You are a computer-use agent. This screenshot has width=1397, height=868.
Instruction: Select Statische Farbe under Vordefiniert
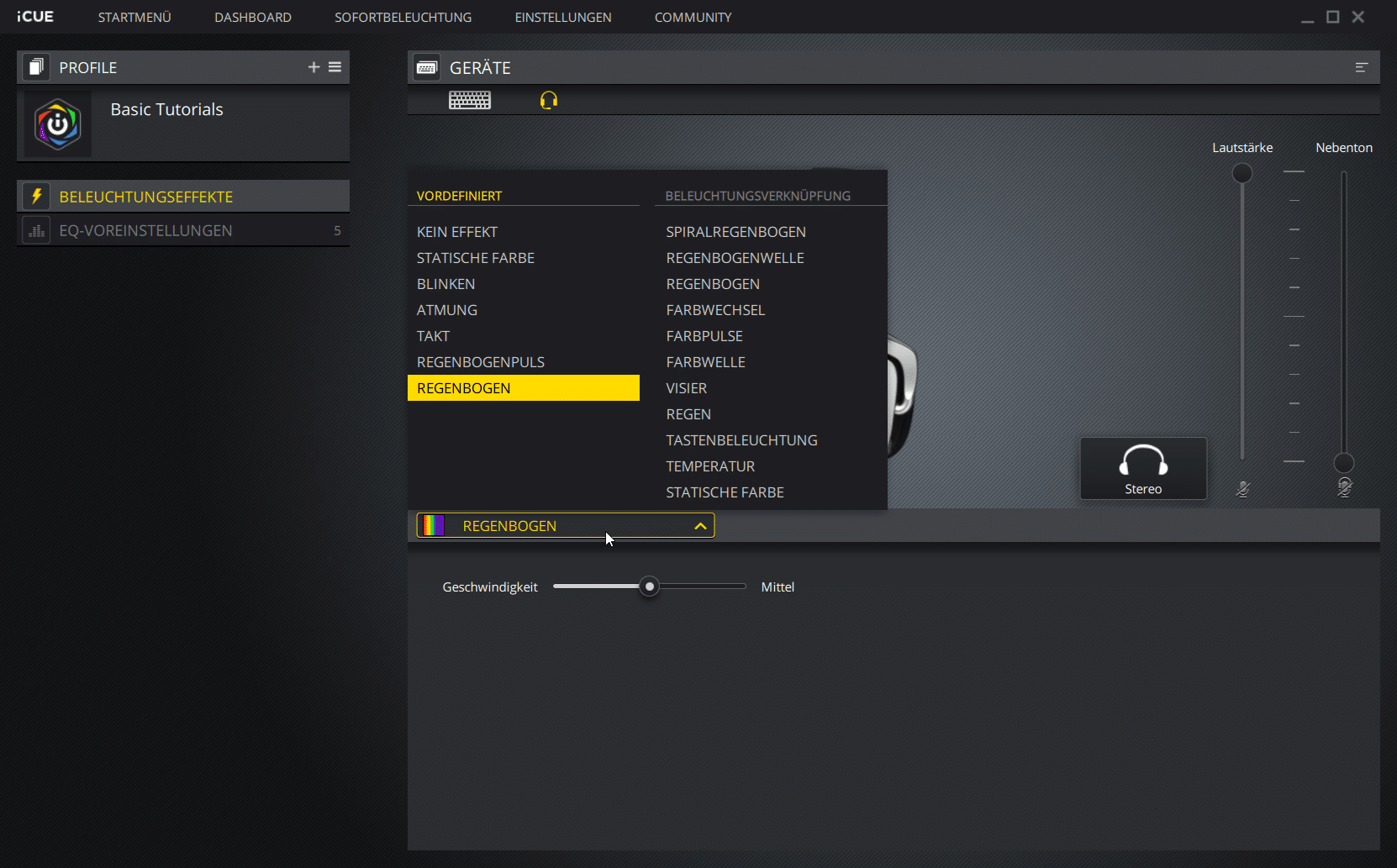coord(476,258)
